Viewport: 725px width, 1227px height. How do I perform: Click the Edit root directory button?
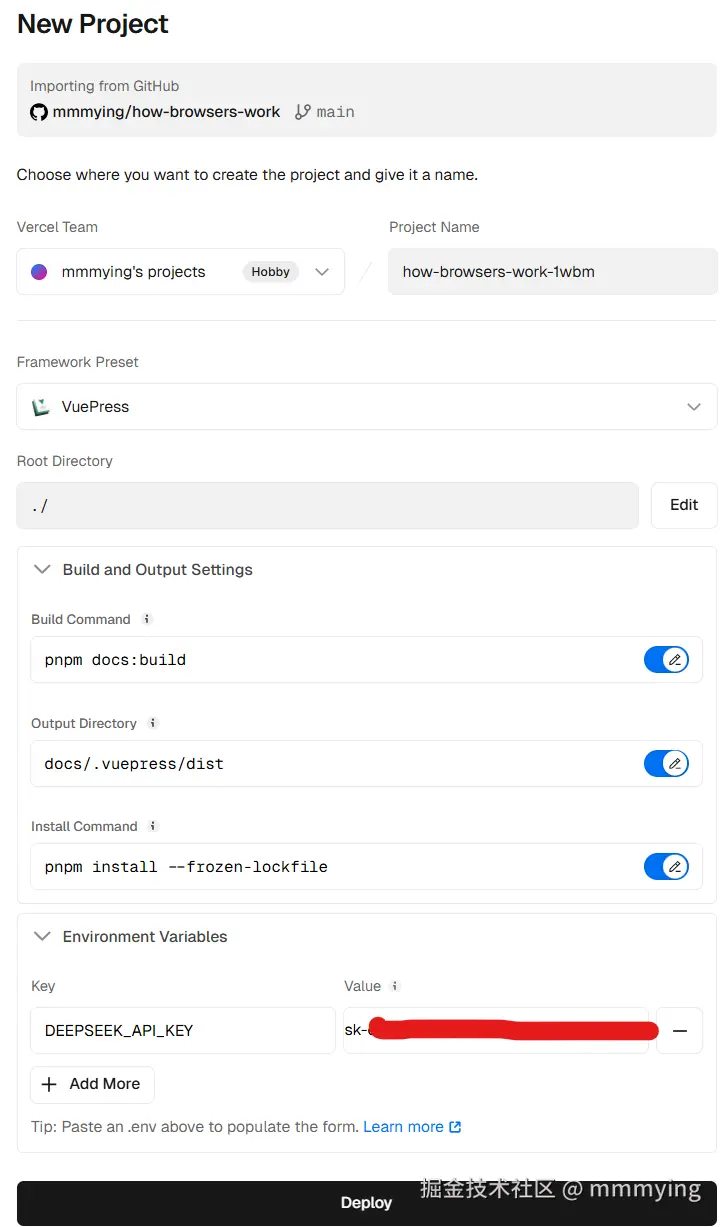tap(684, 505)
